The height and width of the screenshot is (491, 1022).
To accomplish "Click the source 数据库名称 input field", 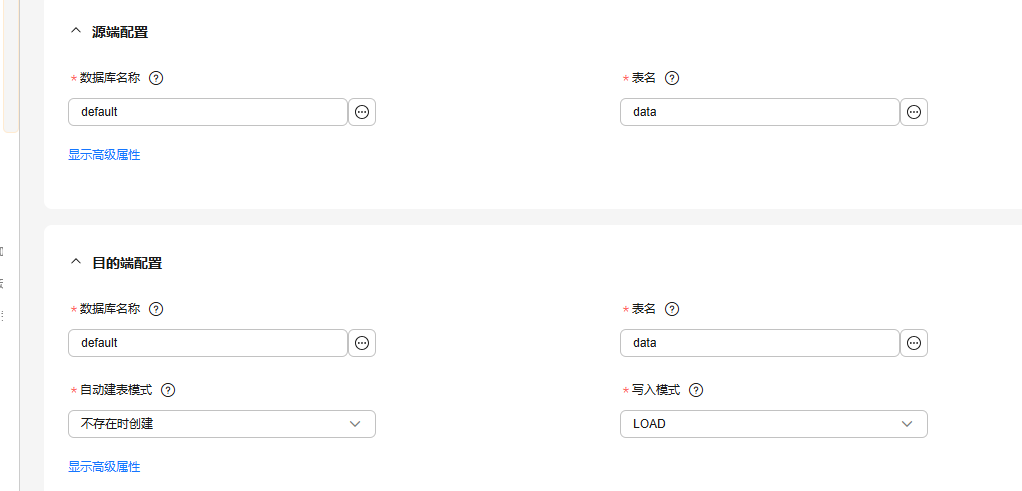I will [x=208, y=112].
